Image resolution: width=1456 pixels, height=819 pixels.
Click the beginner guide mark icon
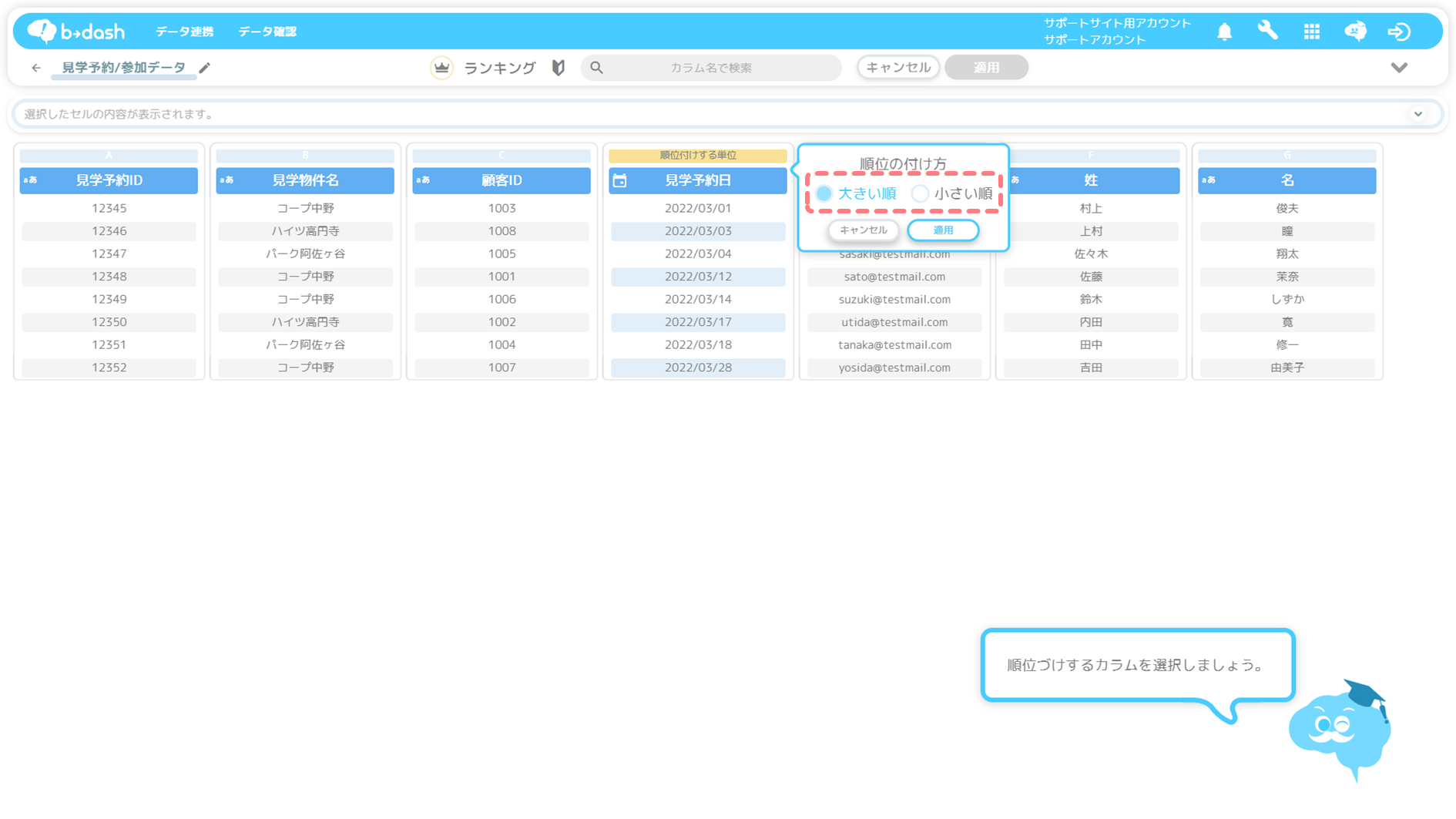point(559,68)
